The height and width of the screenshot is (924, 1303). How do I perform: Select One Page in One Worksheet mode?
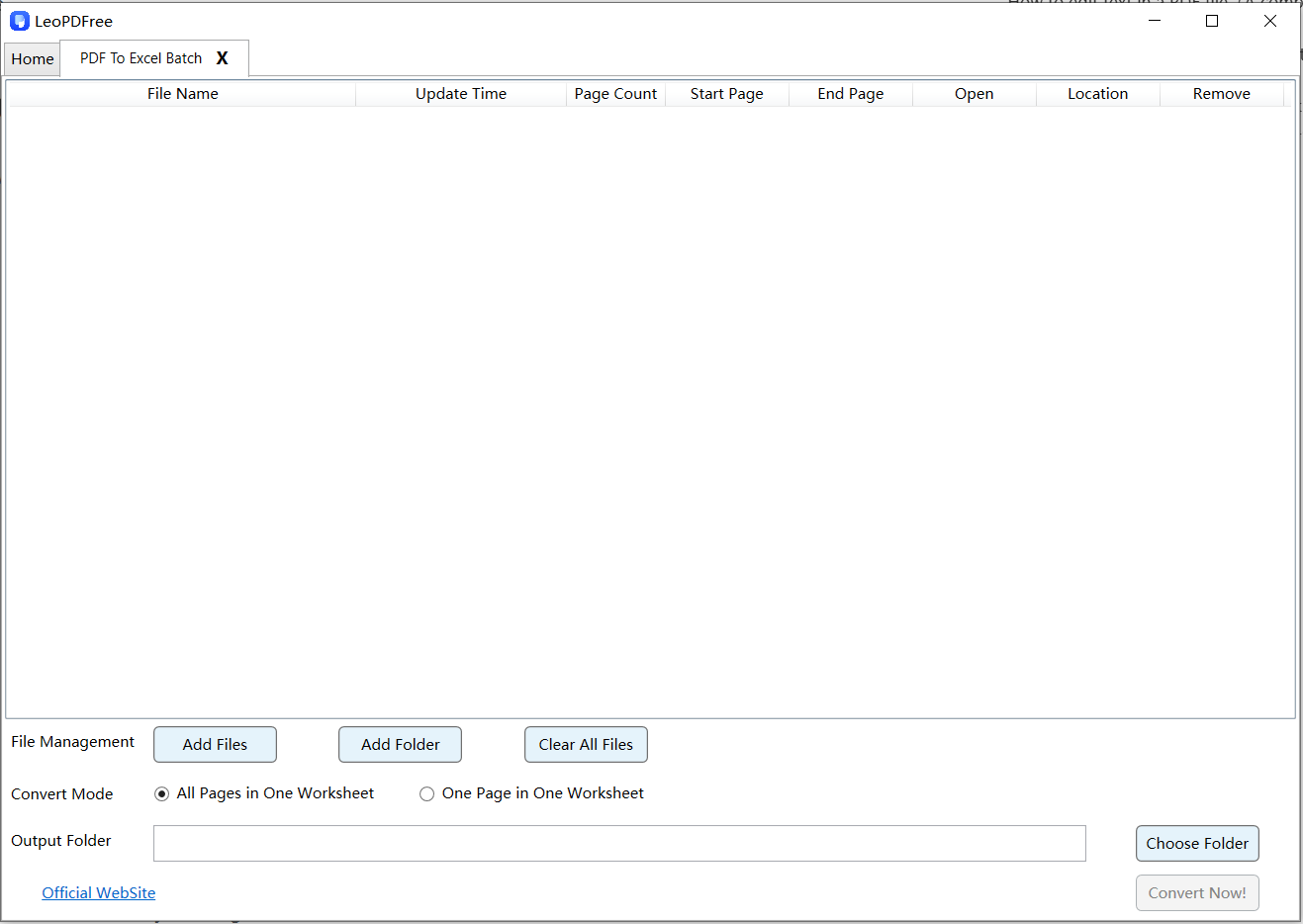click(426, 793)
